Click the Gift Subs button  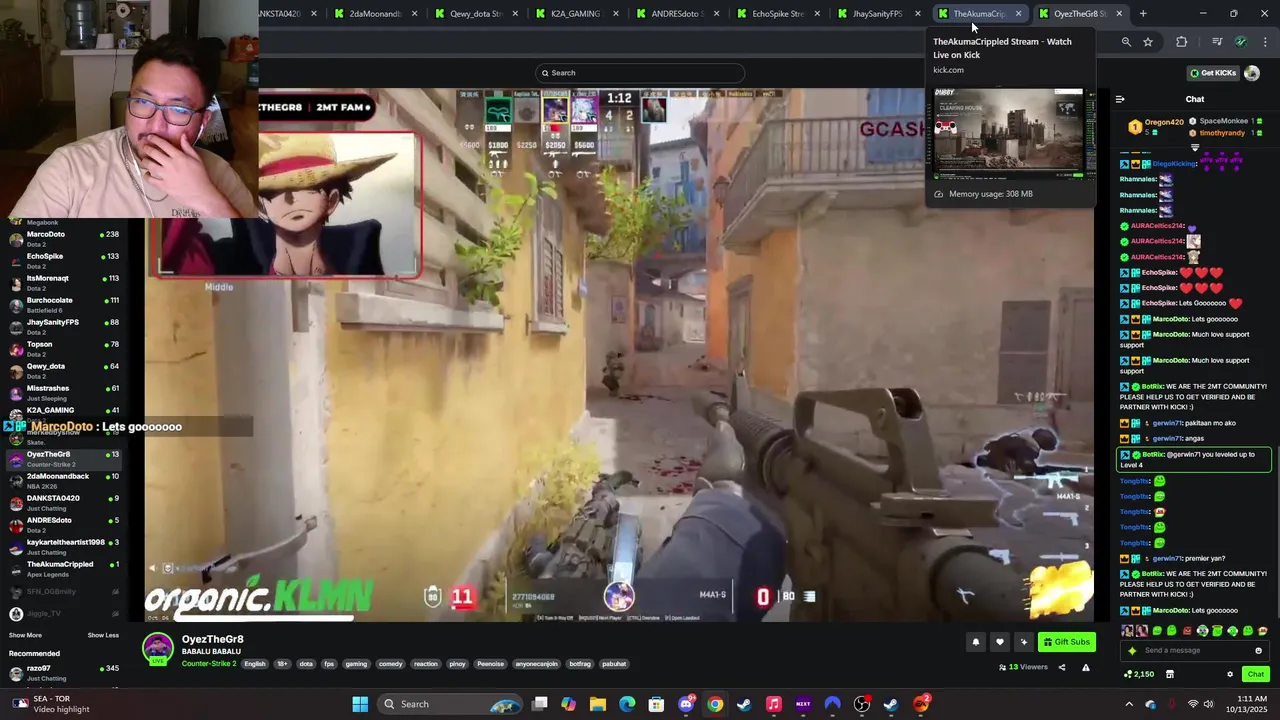point(1066,642)
